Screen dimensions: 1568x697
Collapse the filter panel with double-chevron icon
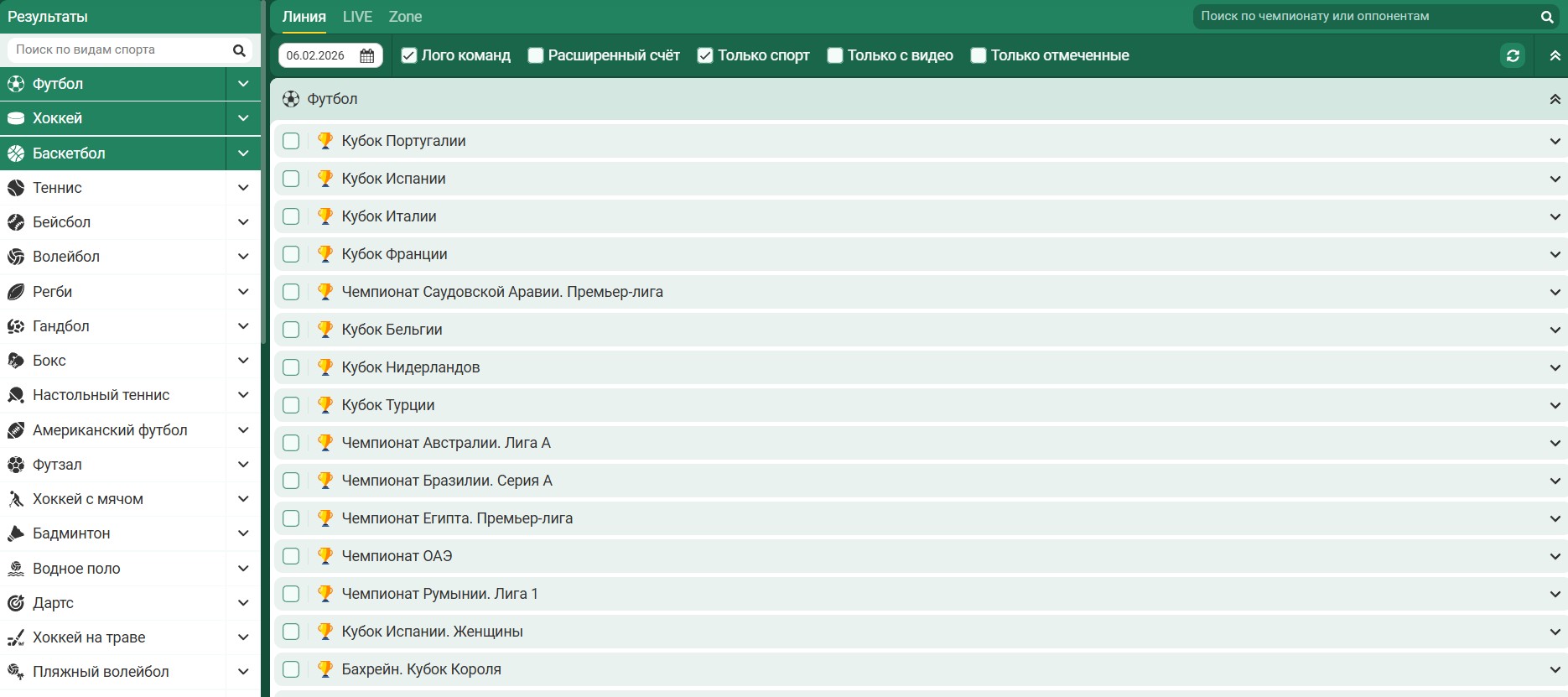pyautogui.click(x=1555, y=55)
